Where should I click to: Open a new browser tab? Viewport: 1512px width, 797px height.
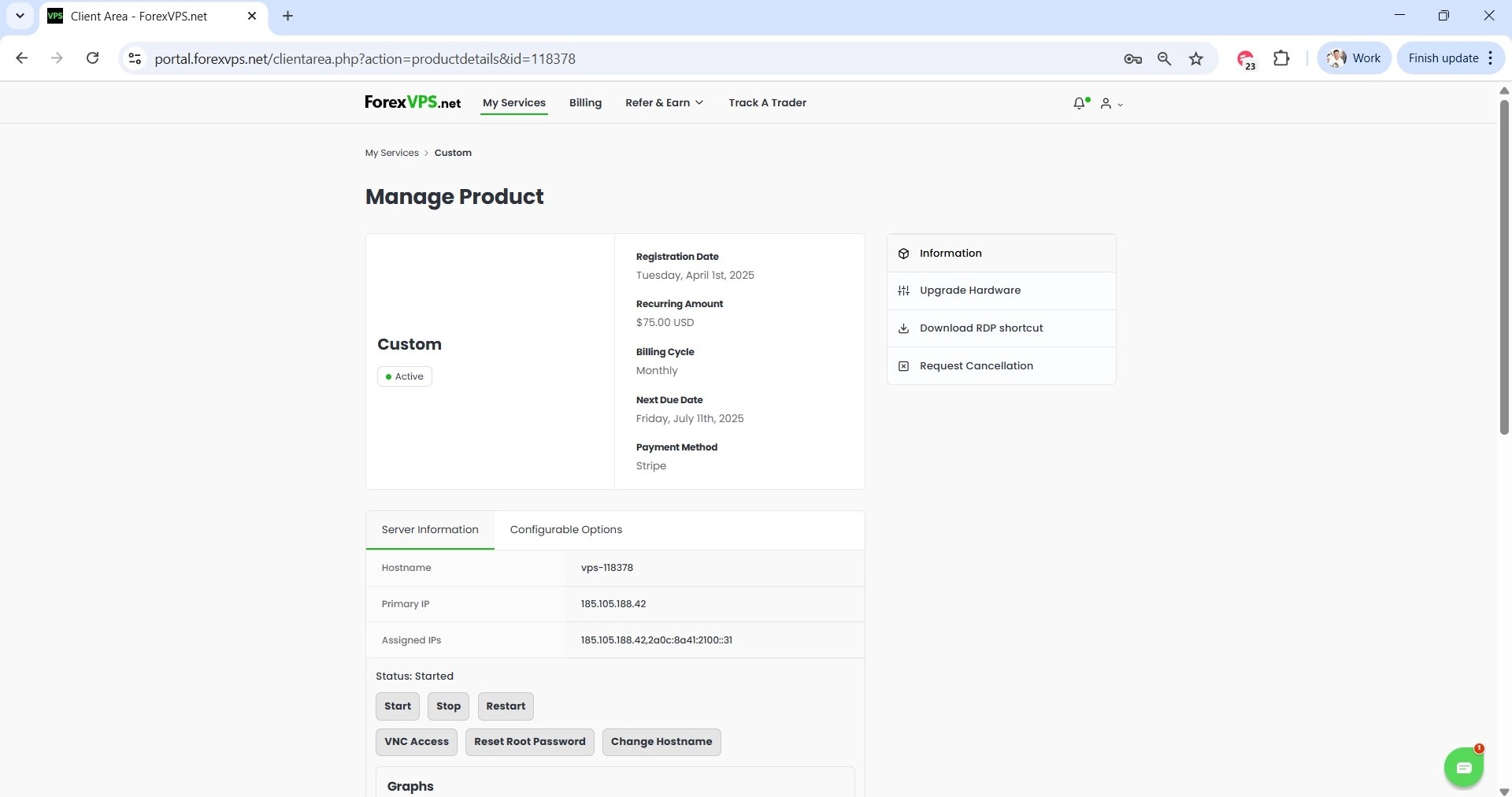pos(288,16)
